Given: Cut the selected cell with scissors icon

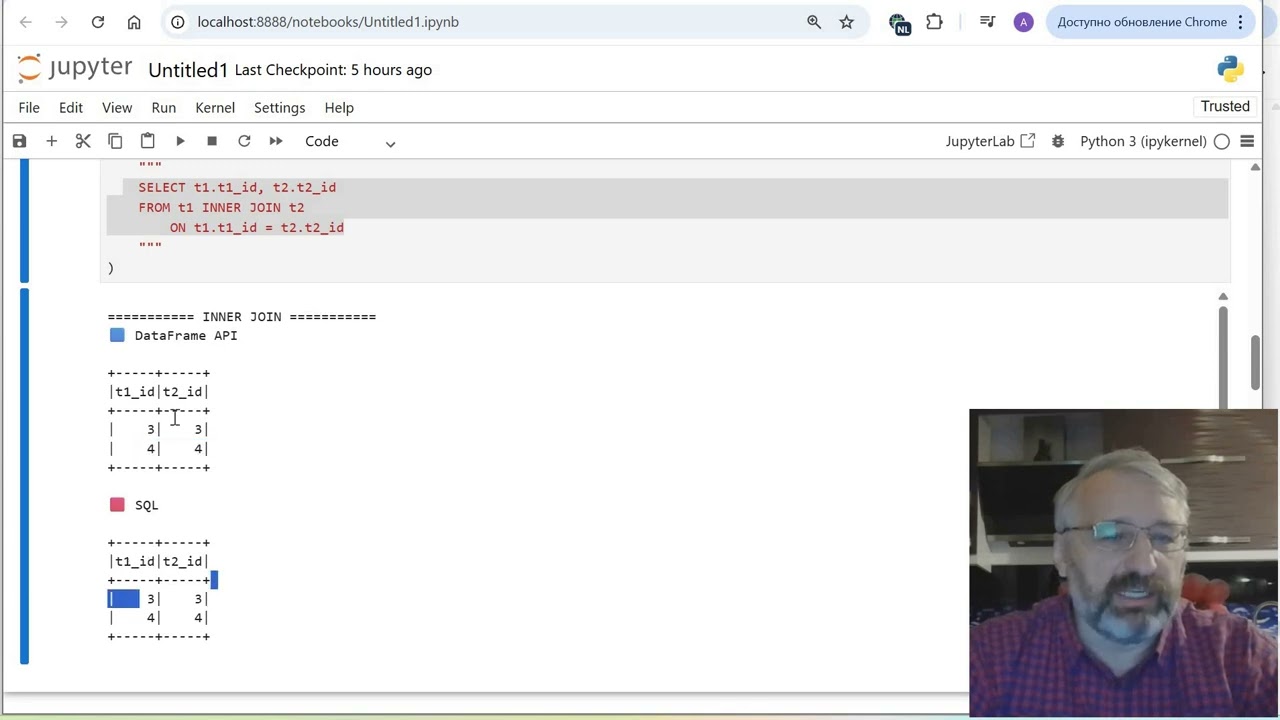Looking at the screenshot, I should pyautogui.click(x=83, y=141).
